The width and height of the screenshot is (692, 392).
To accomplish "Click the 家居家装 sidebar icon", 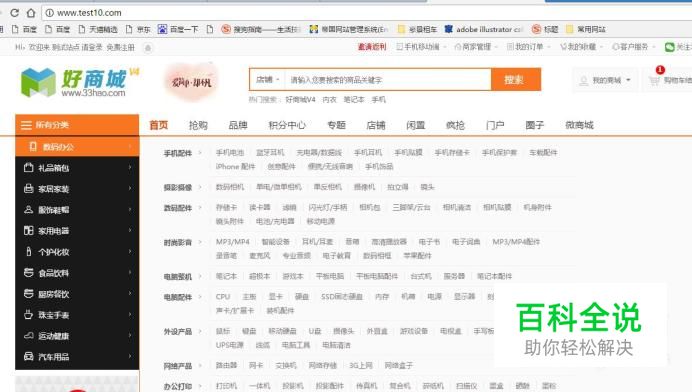I will coord(29,189).
